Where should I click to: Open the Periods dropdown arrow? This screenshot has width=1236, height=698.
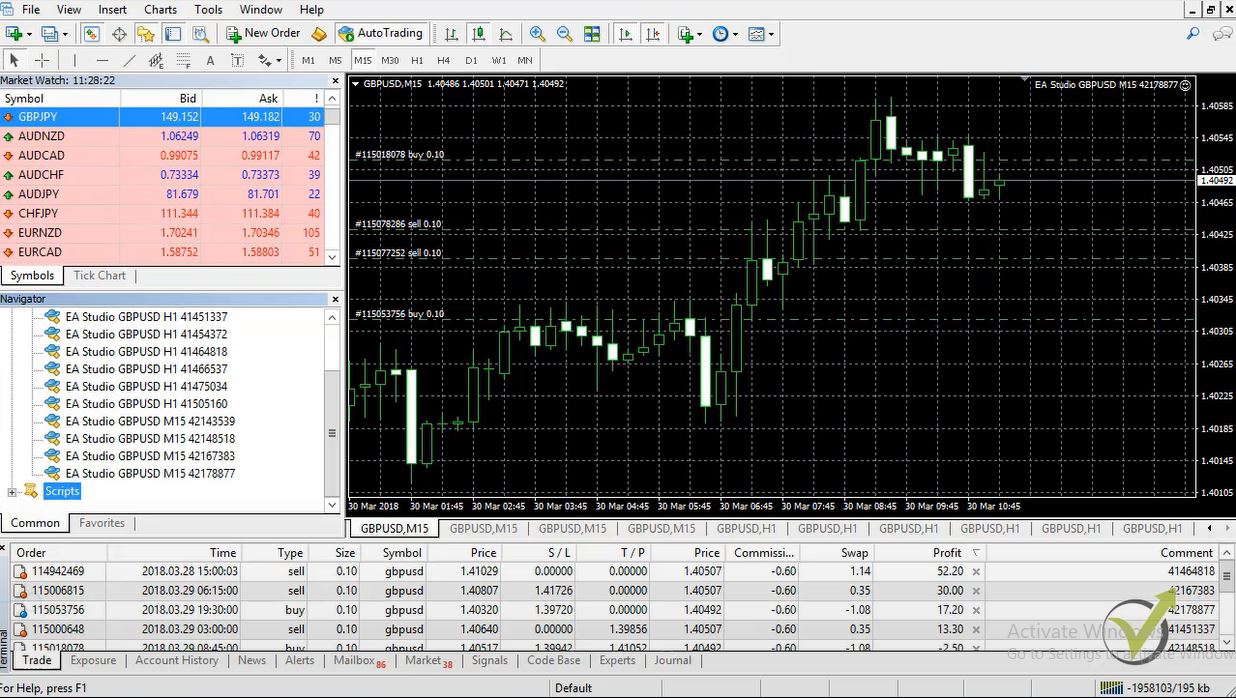click(x=735, y=33)
